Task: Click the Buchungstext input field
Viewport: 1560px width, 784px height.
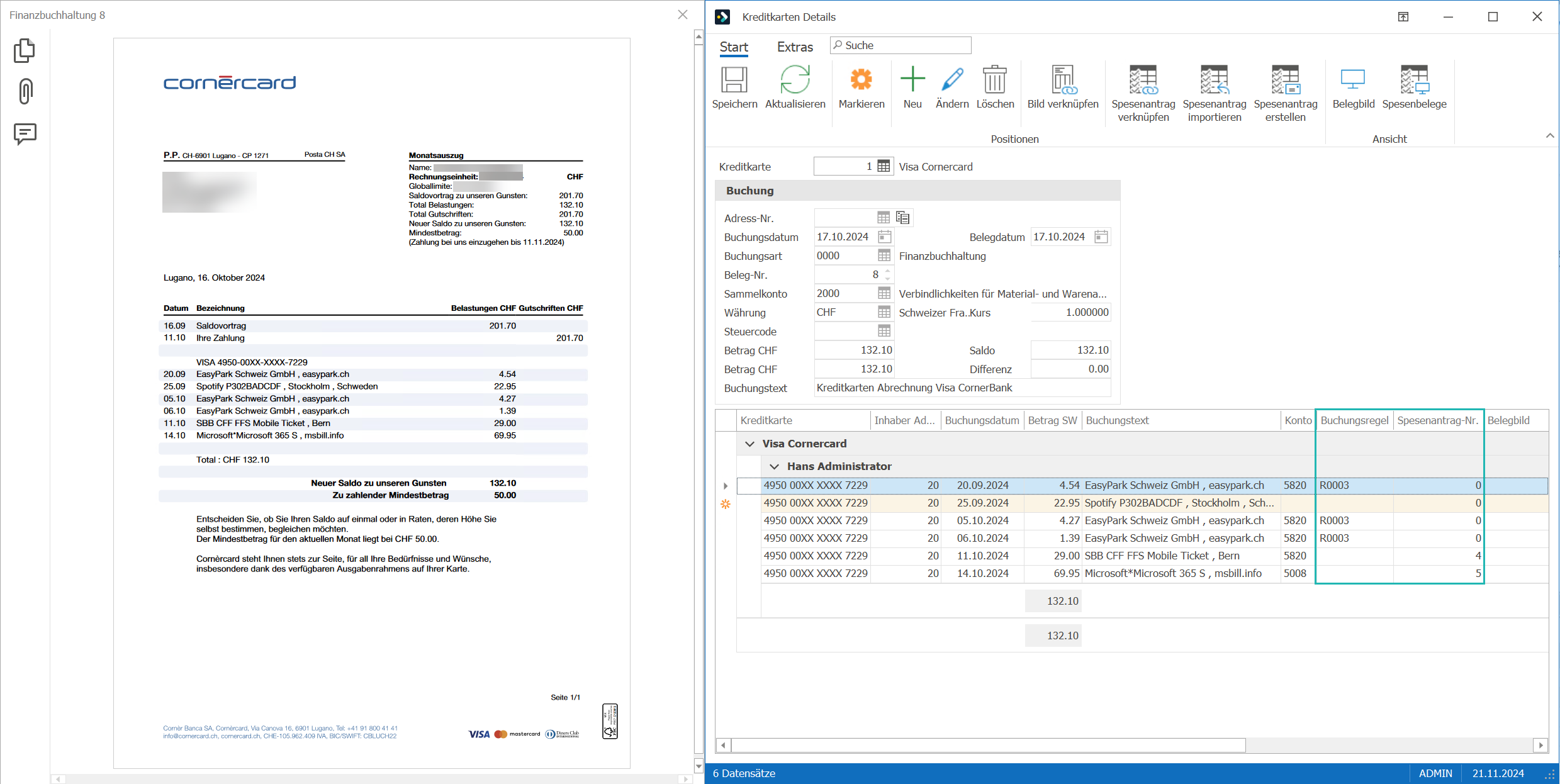Action: (962, 388)
